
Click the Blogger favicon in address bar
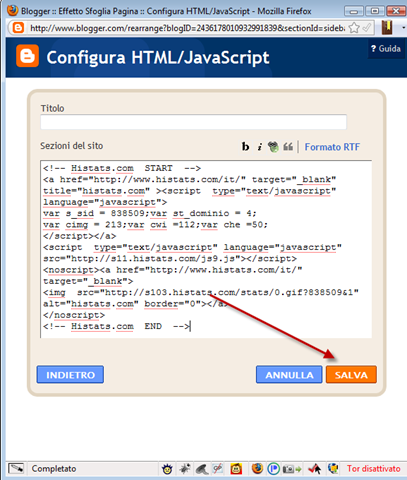pyautogui.click(x=18, y=28)
